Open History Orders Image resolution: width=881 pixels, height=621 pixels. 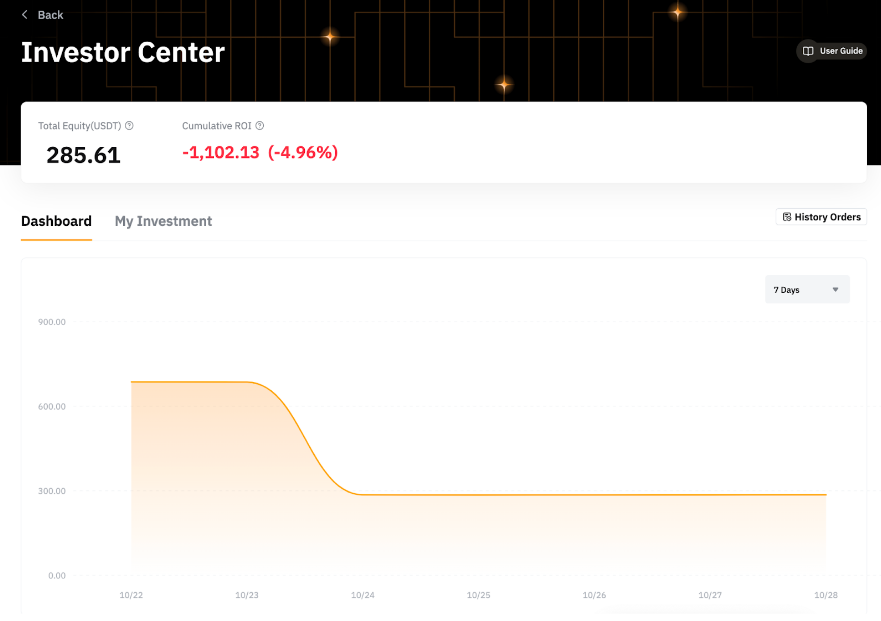pos(820,216)
